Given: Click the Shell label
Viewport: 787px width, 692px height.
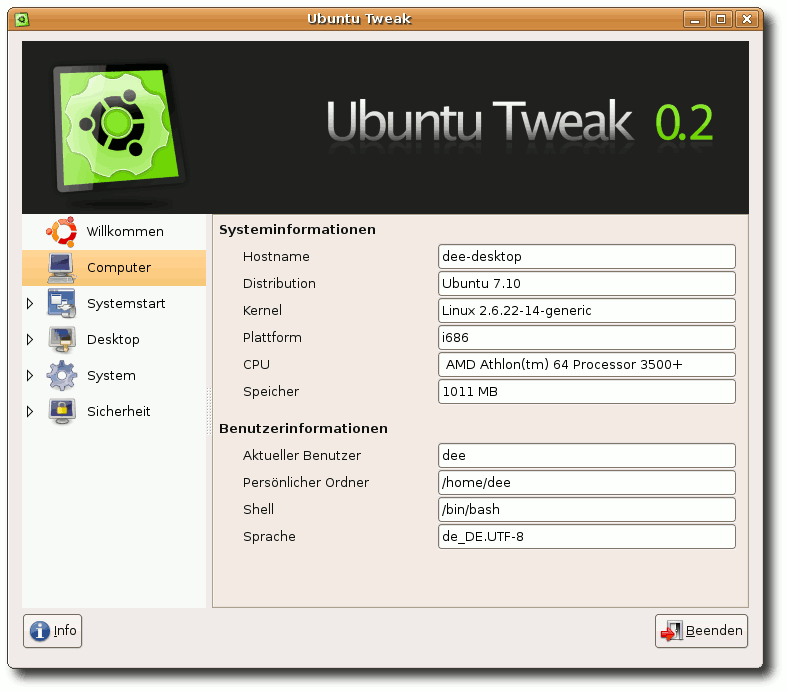Looking at the screenshot, I should click(x=258, y=510).
